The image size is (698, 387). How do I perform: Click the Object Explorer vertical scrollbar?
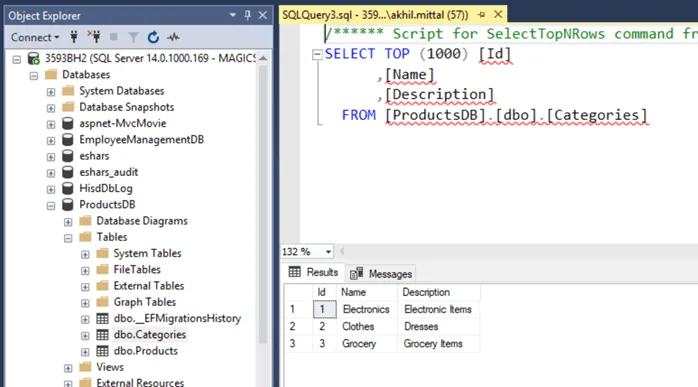[263, 205]
